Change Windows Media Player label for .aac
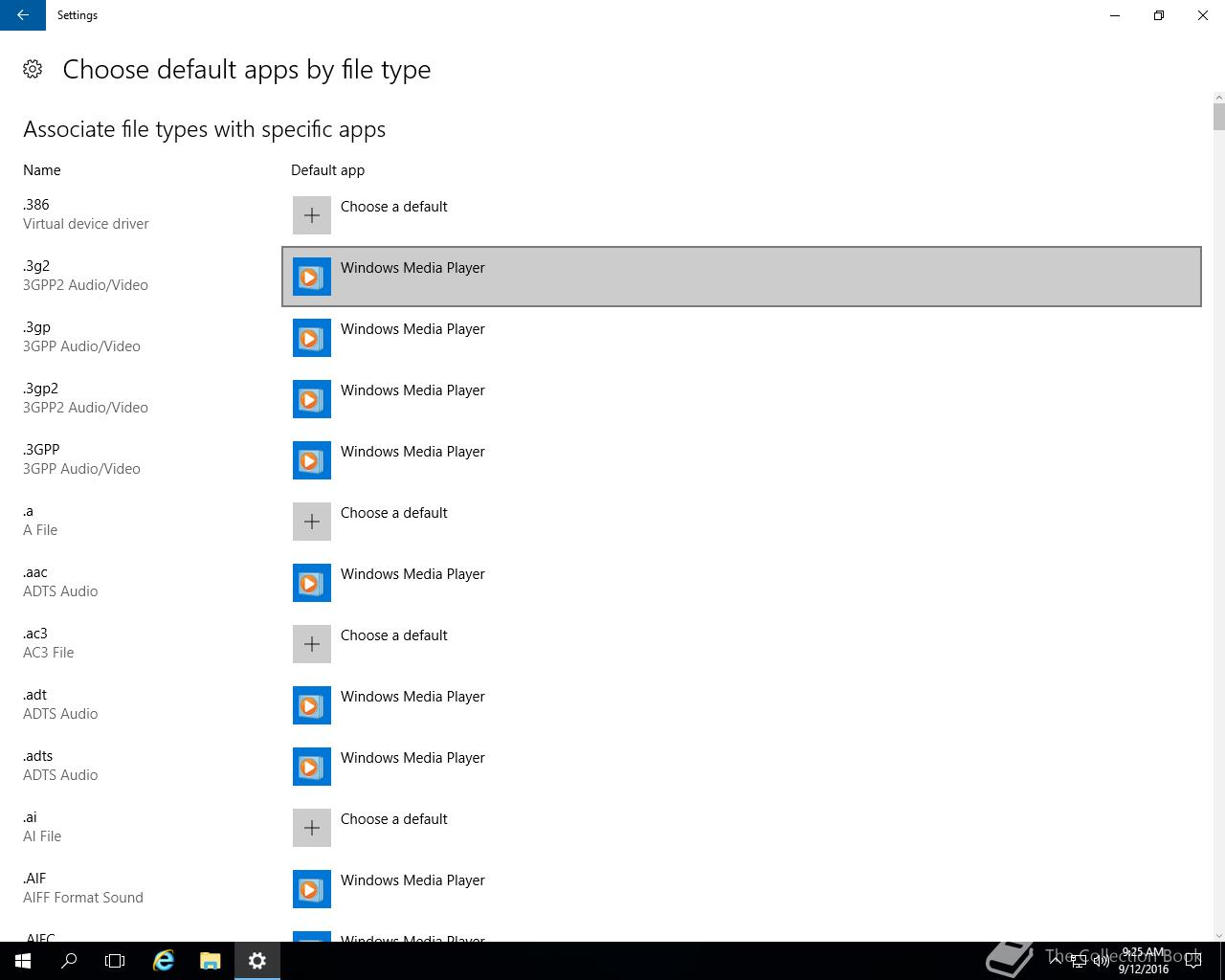Viewport: 1225px width, 980px height. (x=412, y=574)
